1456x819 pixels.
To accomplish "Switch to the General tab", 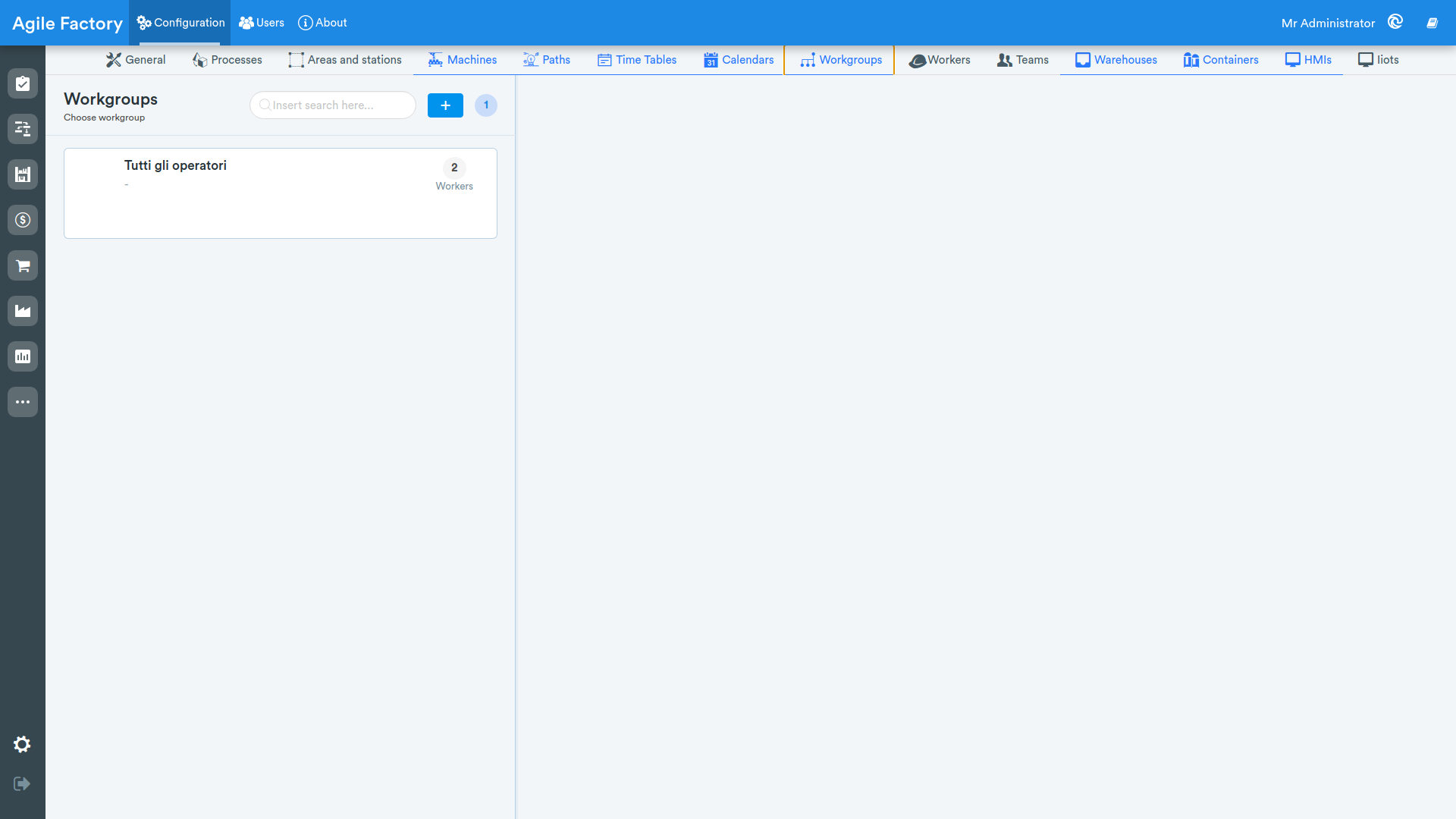I will pyautogui.click(x=136, y=60).
